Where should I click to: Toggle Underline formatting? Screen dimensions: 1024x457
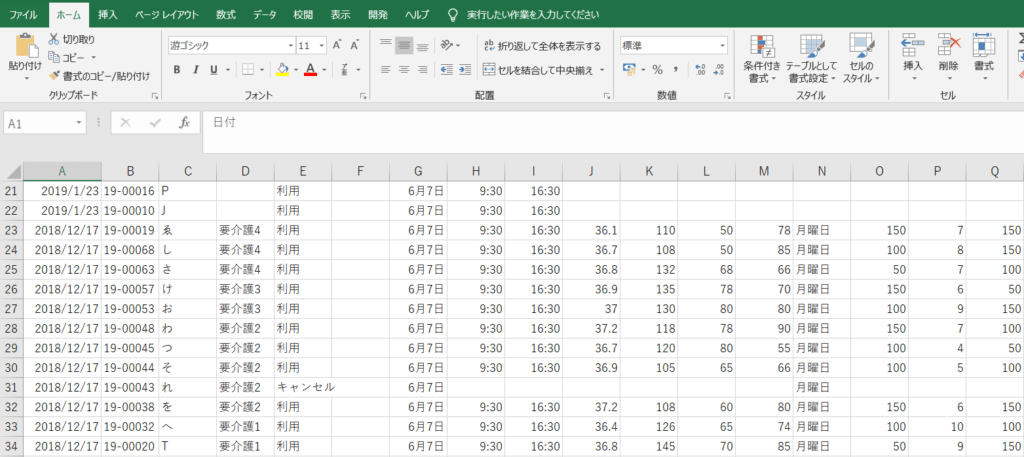point(213,69)
